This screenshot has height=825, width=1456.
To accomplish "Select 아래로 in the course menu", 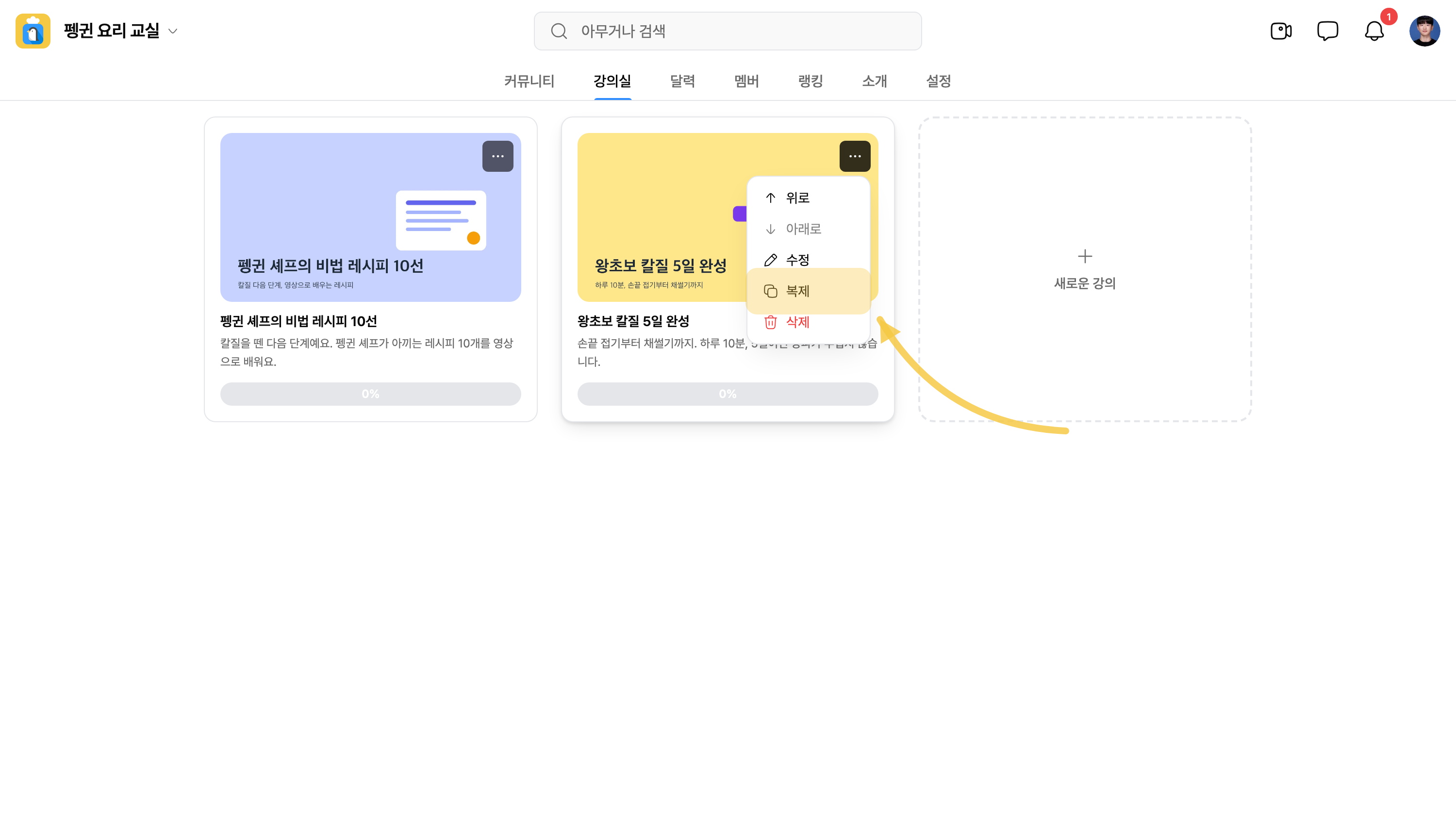I will pos(808,229).
